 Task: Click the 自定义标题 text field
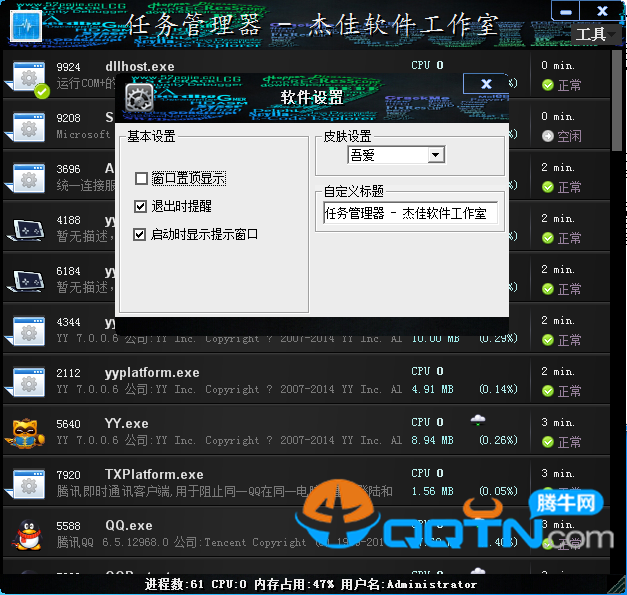coord(410,213)
